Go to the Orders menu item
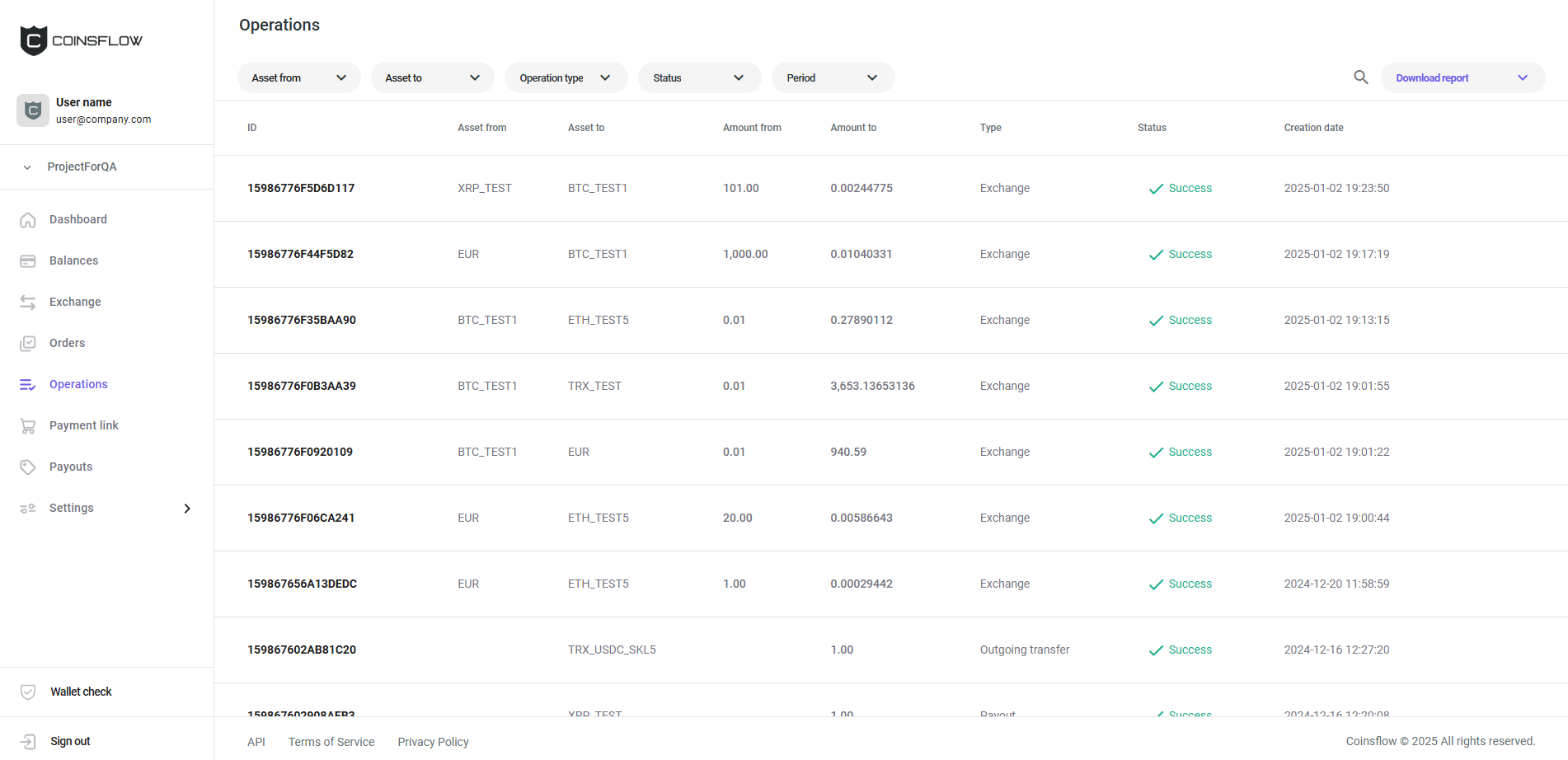Image resolution: width=1568 pixels, height=760 pixels. [x=67, y=343]
